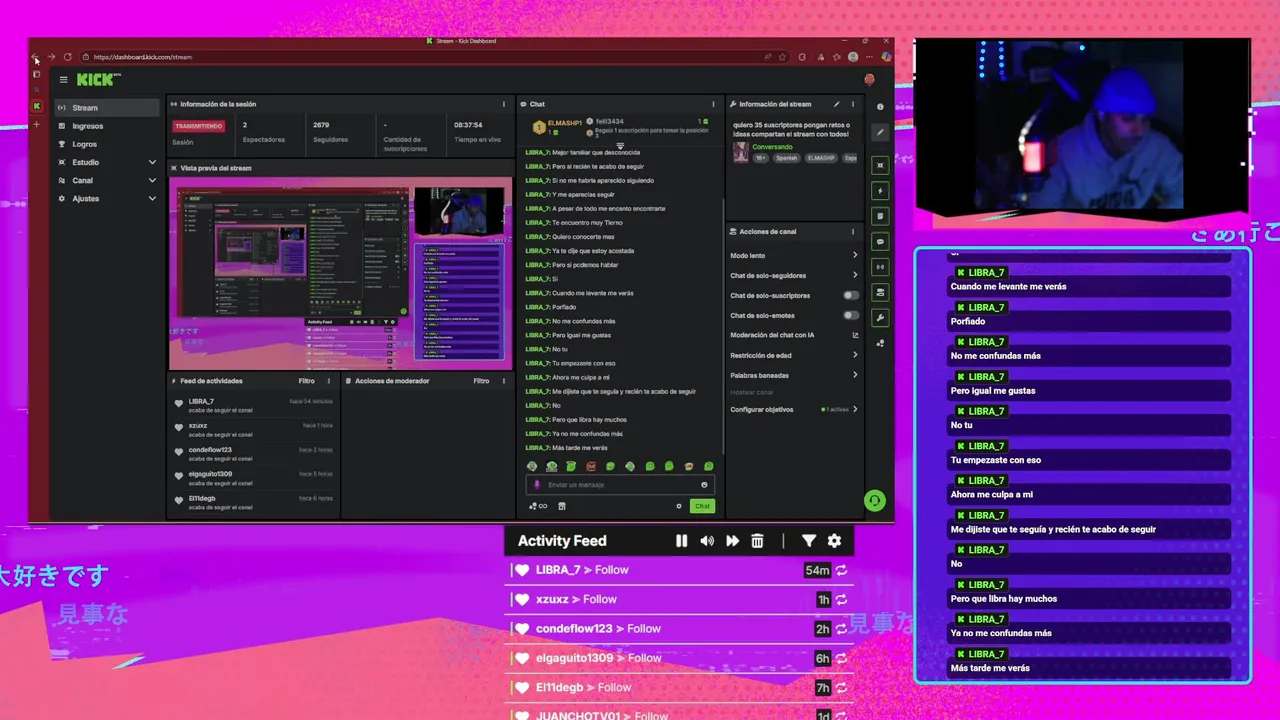Open Modo lento options

[794, 256]
